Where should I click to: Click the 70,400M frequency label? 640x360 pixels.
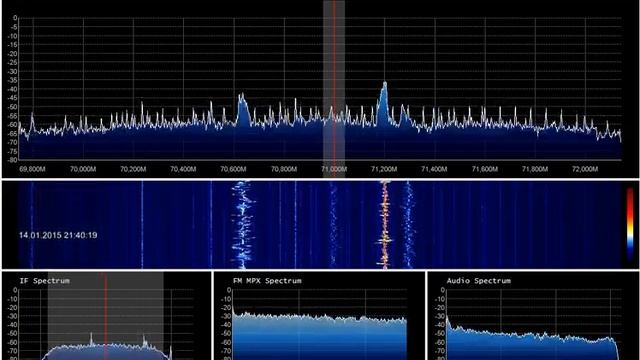[x=183, y=169]
